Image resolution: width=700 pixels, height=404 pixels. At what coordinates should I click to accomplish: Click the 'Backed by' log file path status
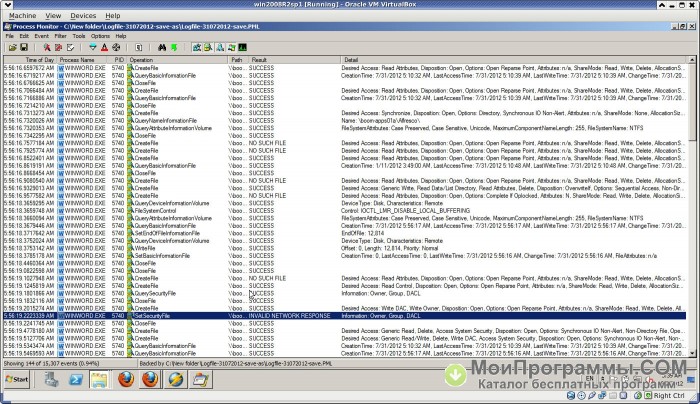pos(236,364)
